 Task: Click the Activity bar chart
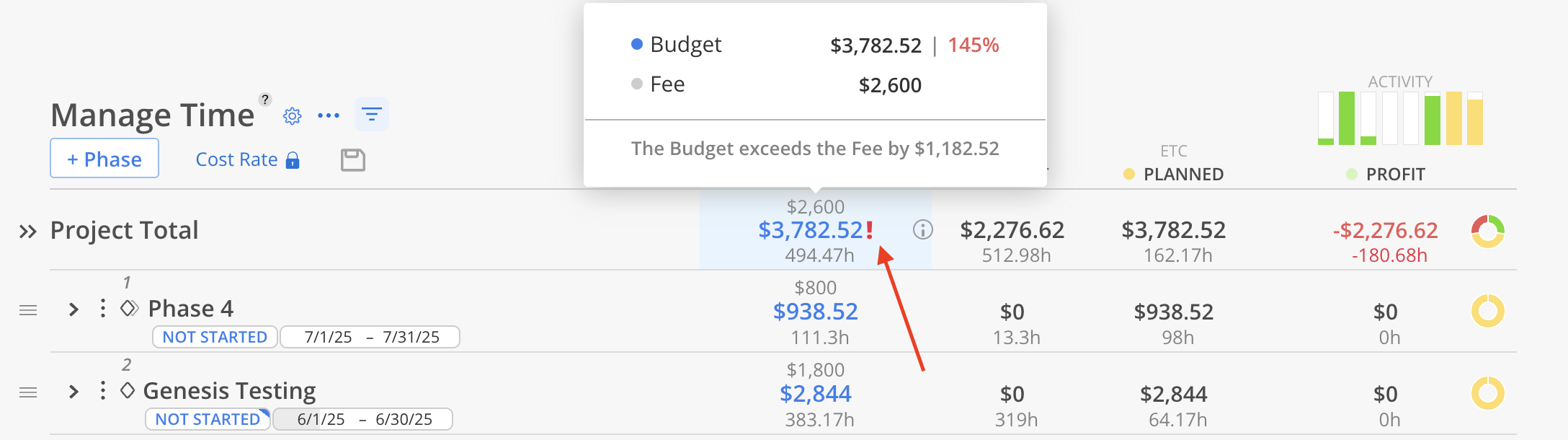click(1400, 118)
